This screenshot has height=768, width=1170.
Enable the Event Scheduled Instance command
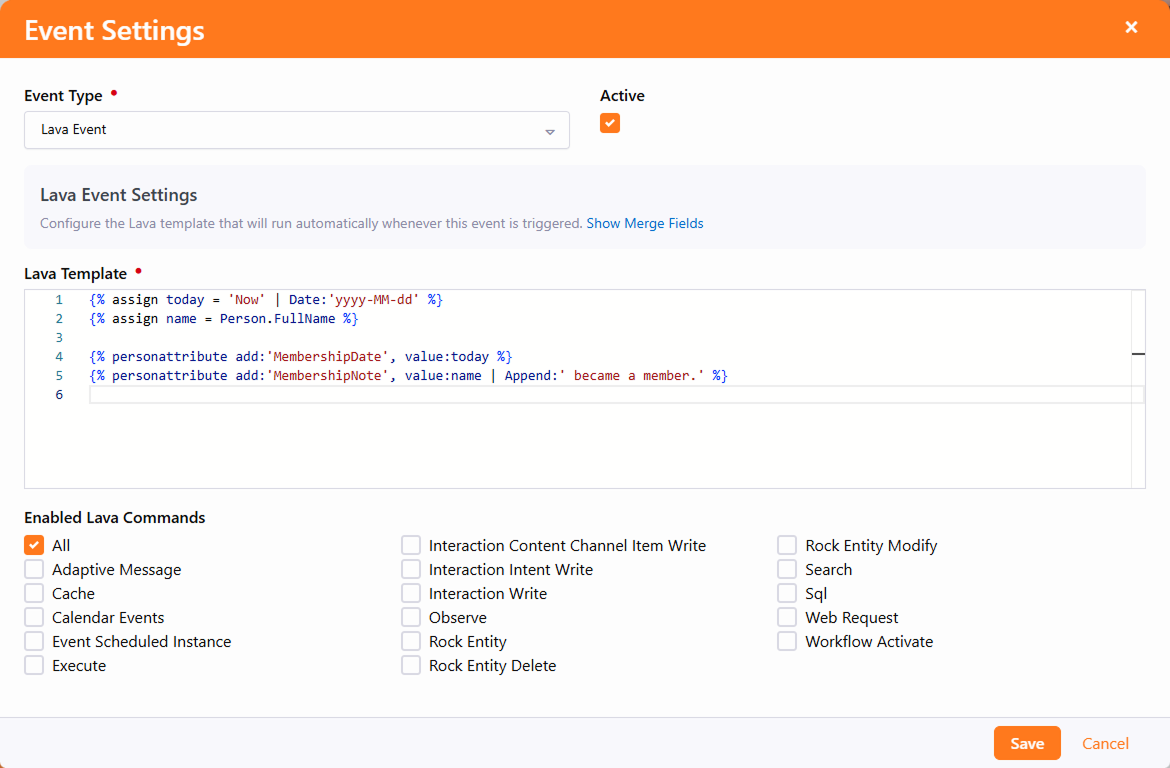tap(34, 641)
